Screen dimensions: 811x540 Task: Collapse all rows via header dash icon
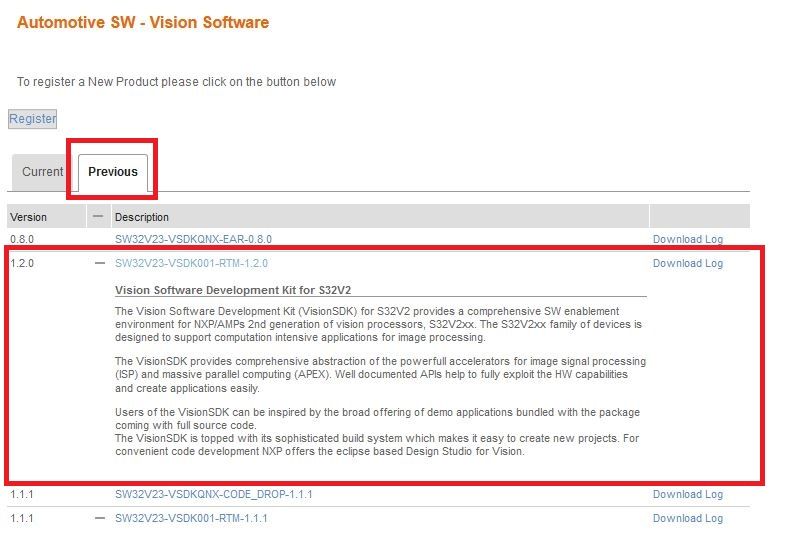pos(98,216)
